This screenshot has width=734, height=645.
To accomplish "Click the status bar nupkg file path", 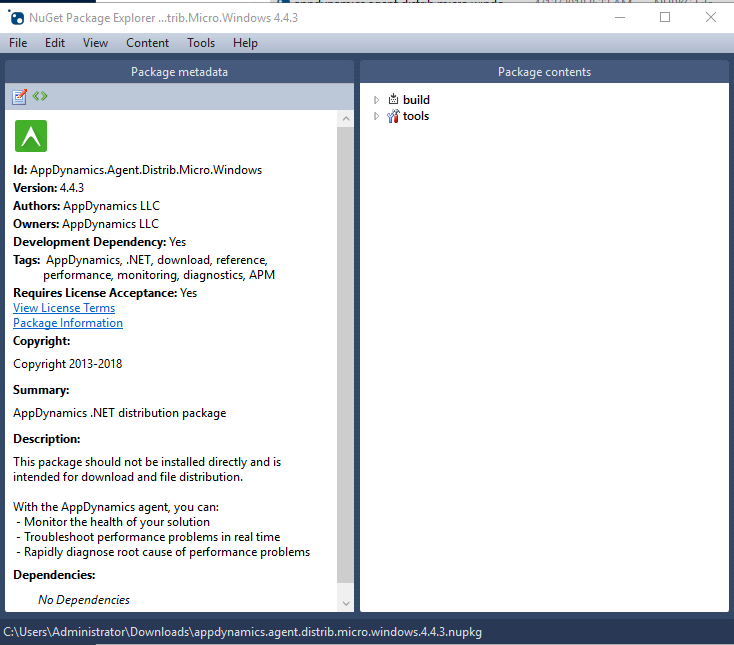I will [x=242, y=632].
